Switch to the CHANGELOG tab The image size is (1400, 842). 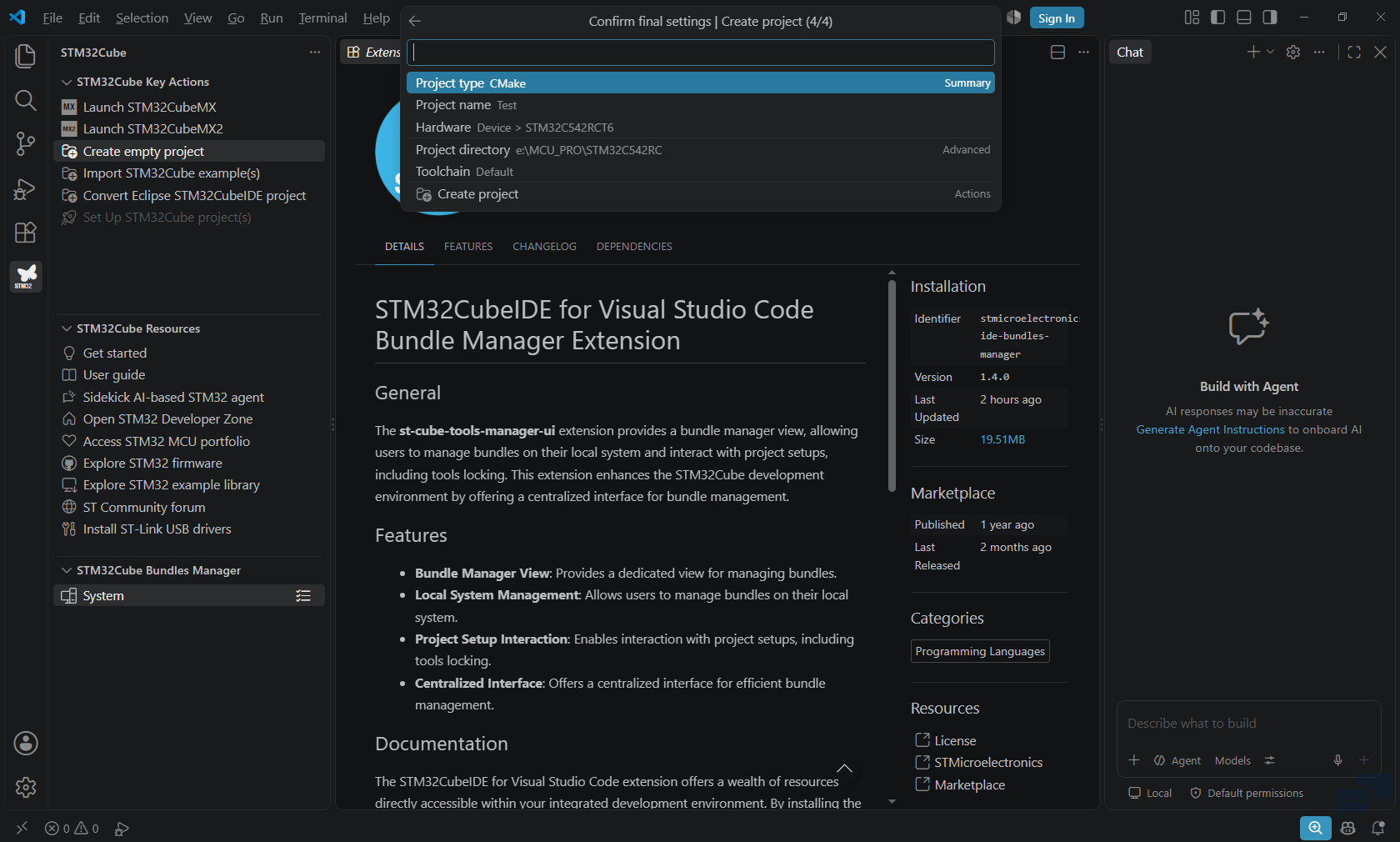[x=544, y=246]
